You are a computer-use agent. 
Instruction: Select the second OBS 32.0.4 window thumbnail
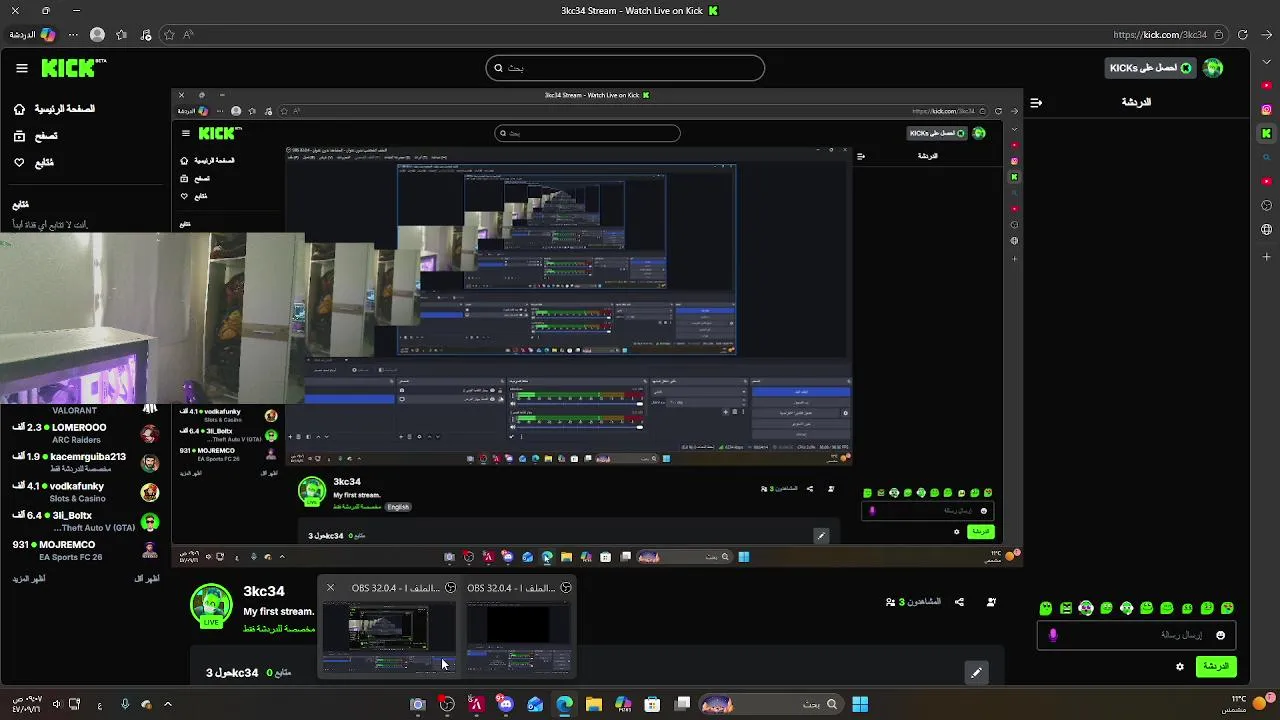(518, 637)
